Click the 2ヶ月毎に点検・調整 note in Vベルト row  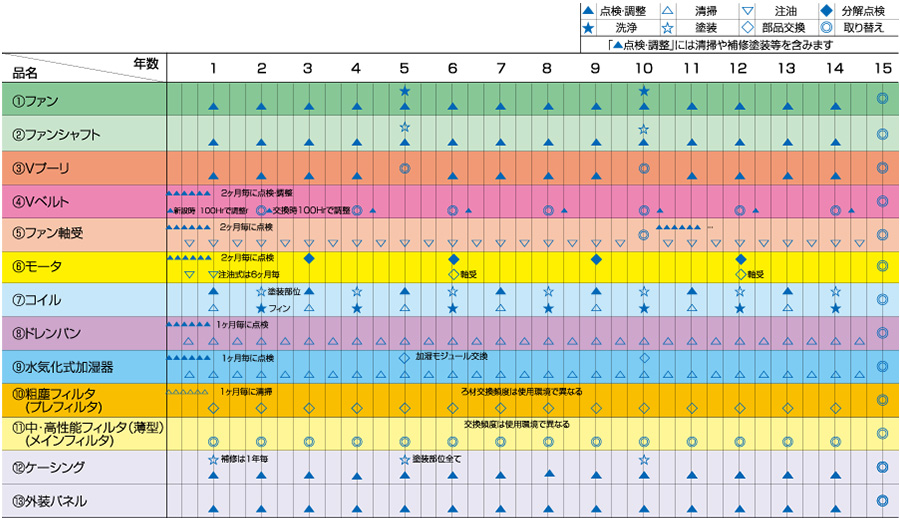coord(257,193)
